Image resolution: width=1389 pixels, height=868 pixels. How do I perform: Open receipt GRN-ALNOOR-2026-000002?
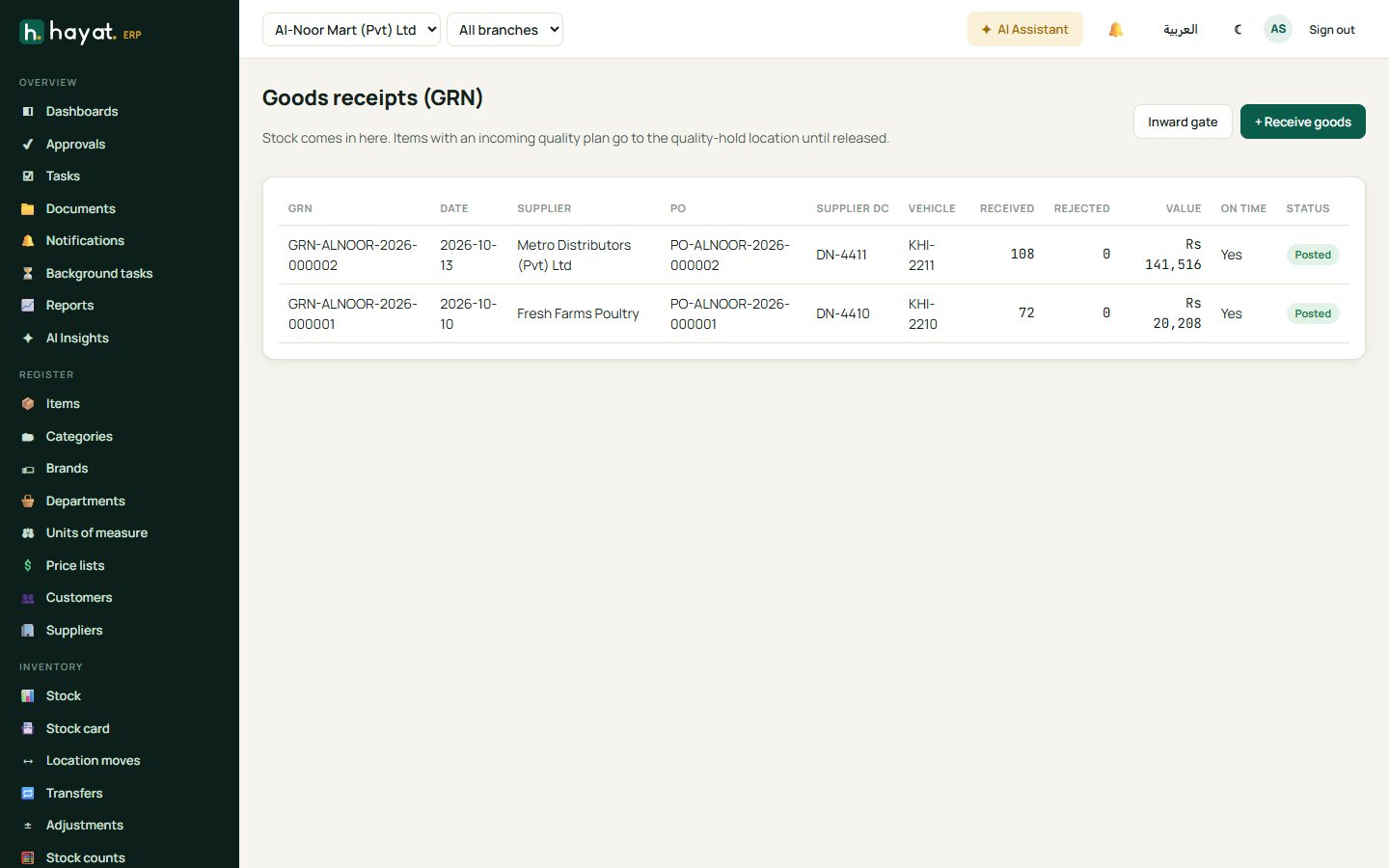353,256
